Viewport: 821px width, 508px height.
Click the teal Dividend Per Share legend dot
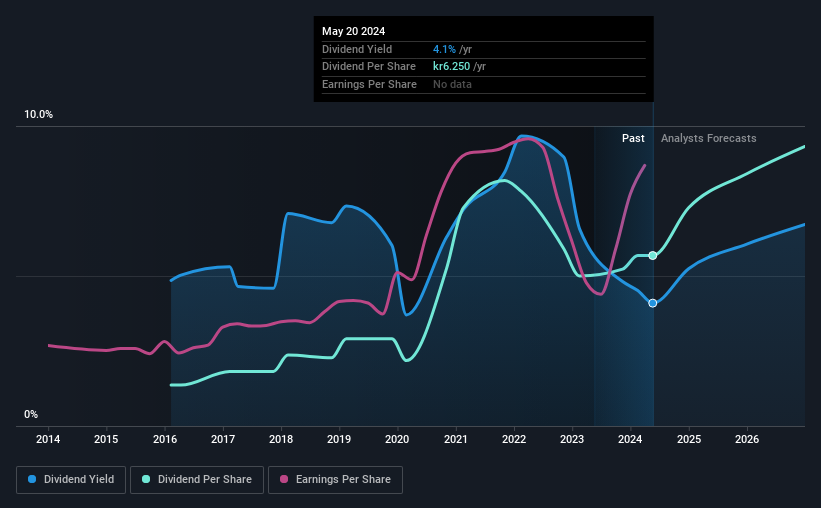click(146, 479)
